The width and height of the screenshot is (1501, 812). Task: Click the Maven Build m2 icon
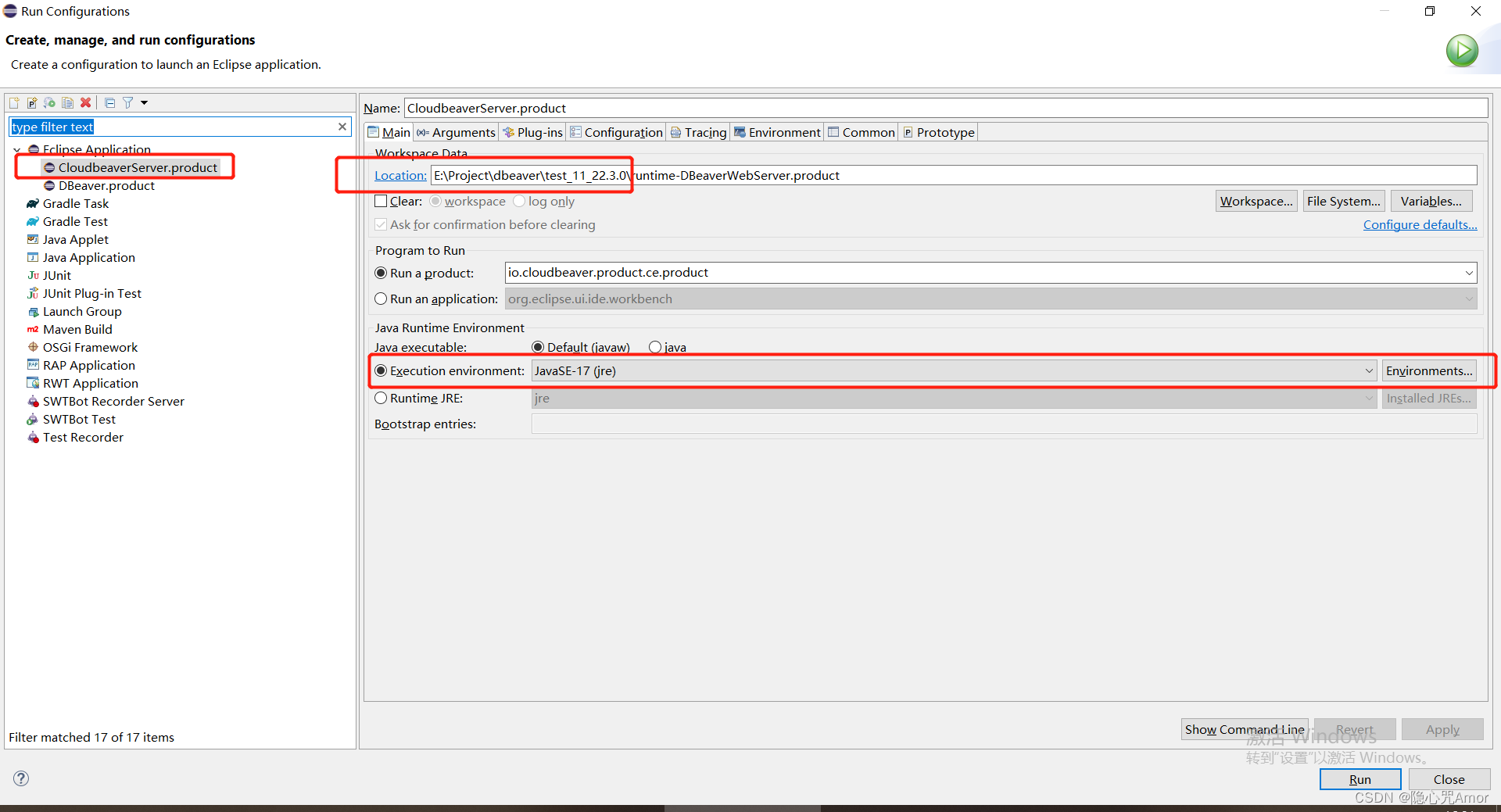point(33,329)
